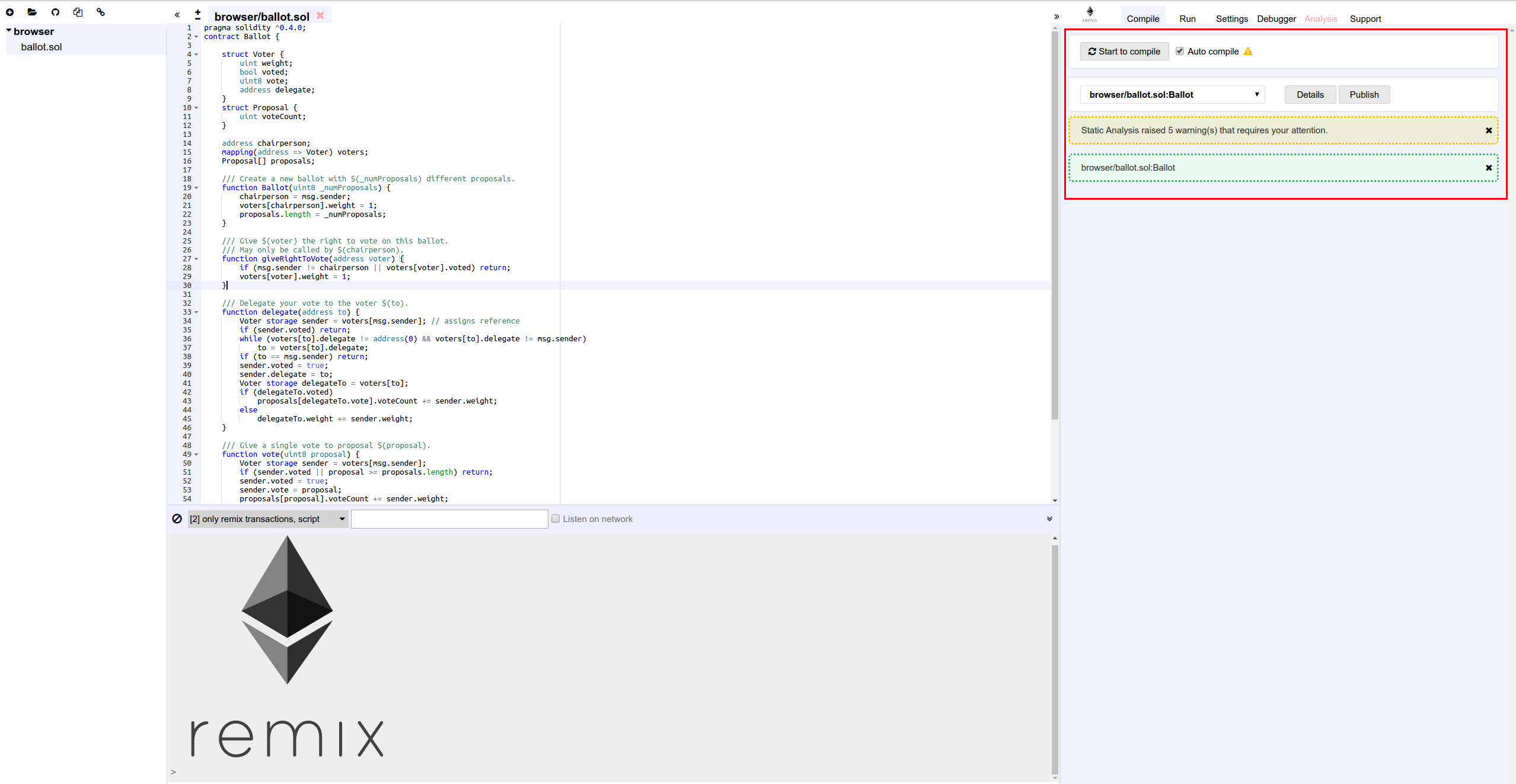Fold the delegate function at line 33

[x=196, y=312]
